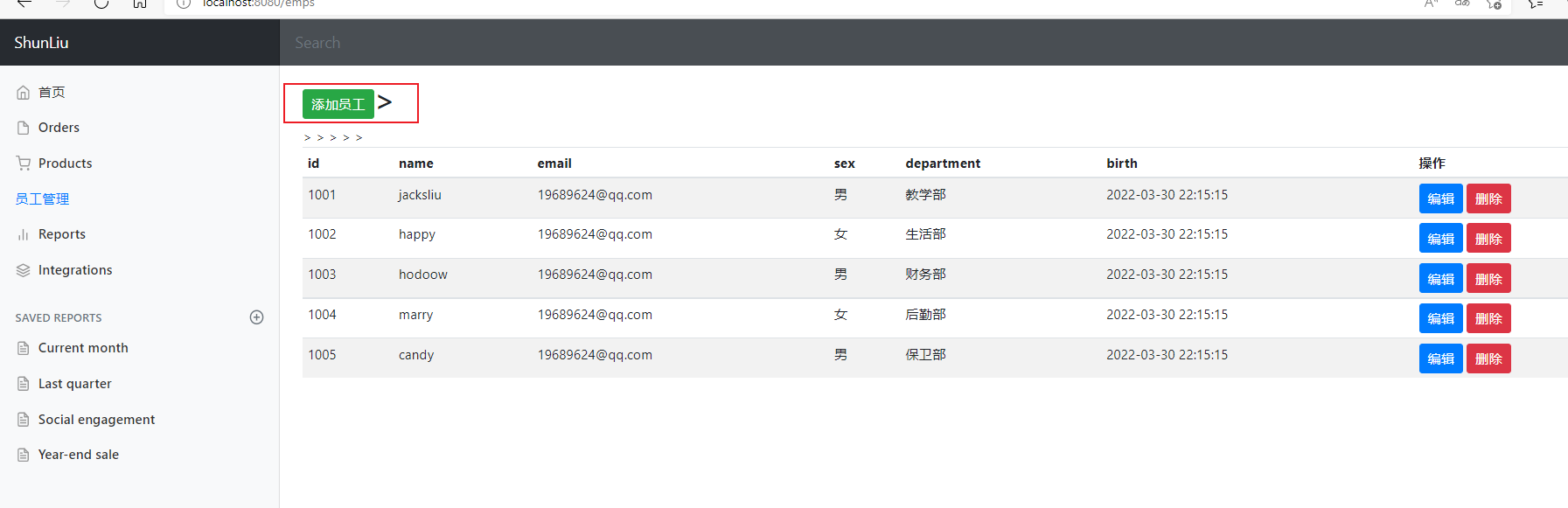Click the department cell 后勤部
Viewport: 1568px width, 508px height.
pos(925,315)
